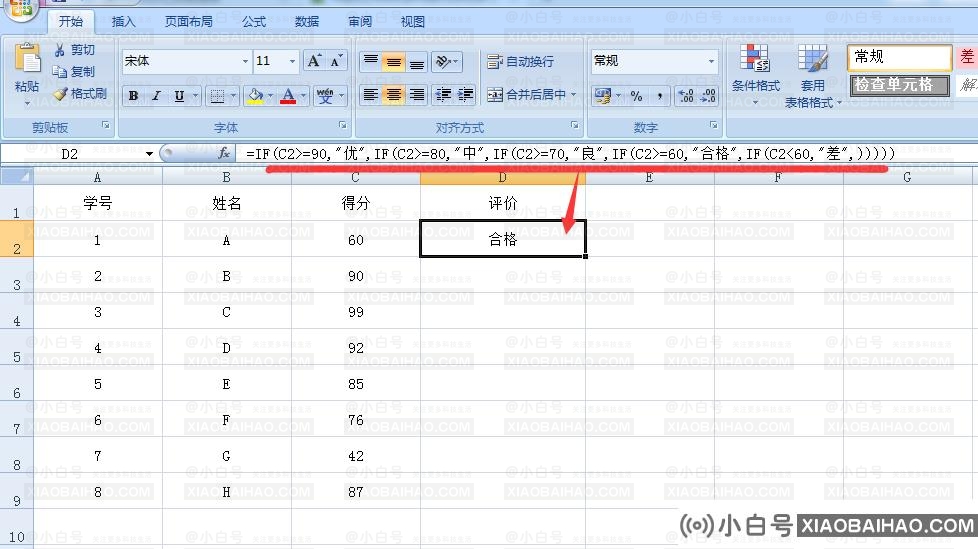Screen dimensions: 978x549
Task: Select column D header
Action: coord(503,178)
